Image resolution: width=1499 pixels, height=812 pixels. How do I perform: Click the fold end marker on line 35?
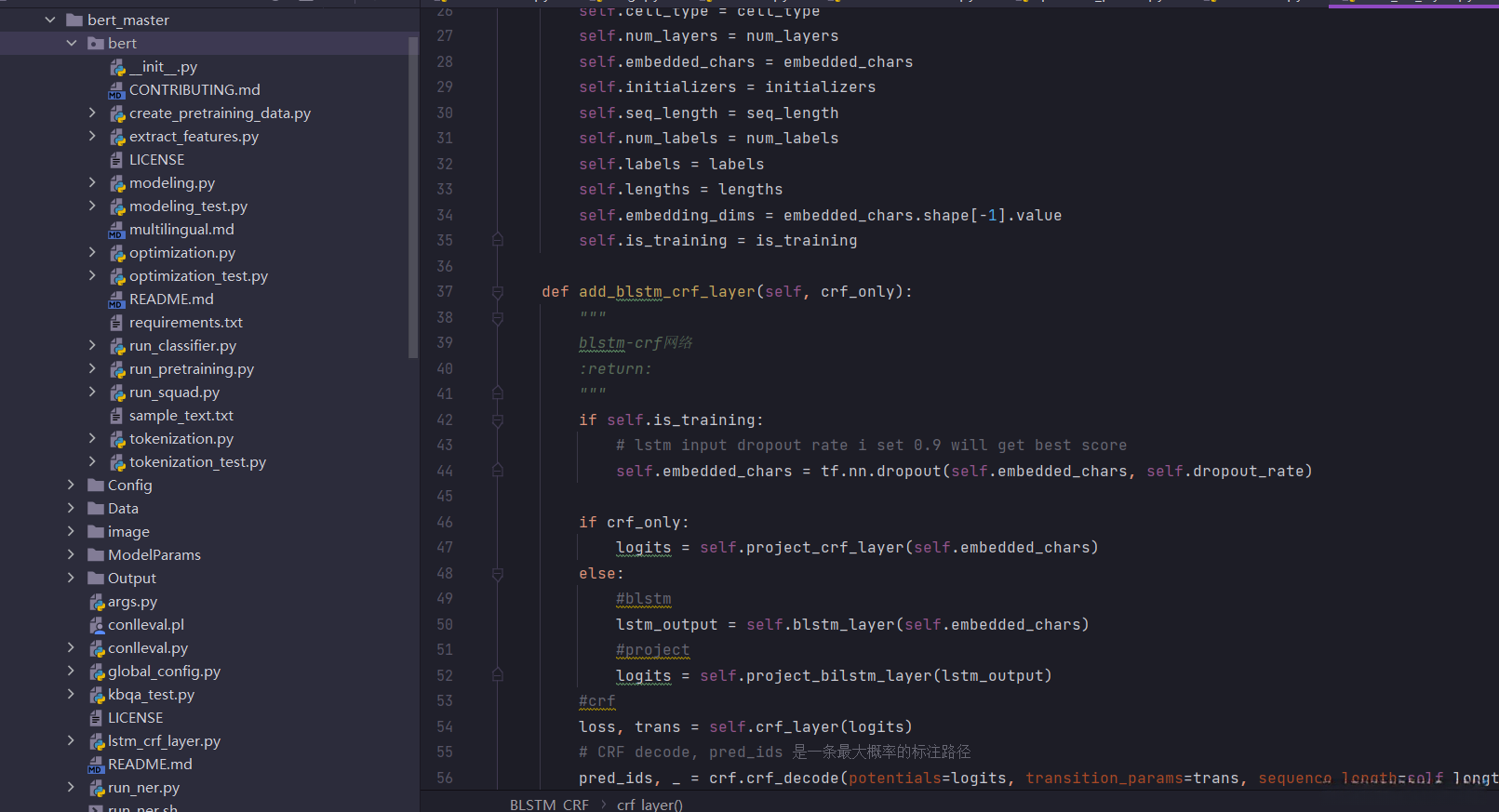click(498, 240)
